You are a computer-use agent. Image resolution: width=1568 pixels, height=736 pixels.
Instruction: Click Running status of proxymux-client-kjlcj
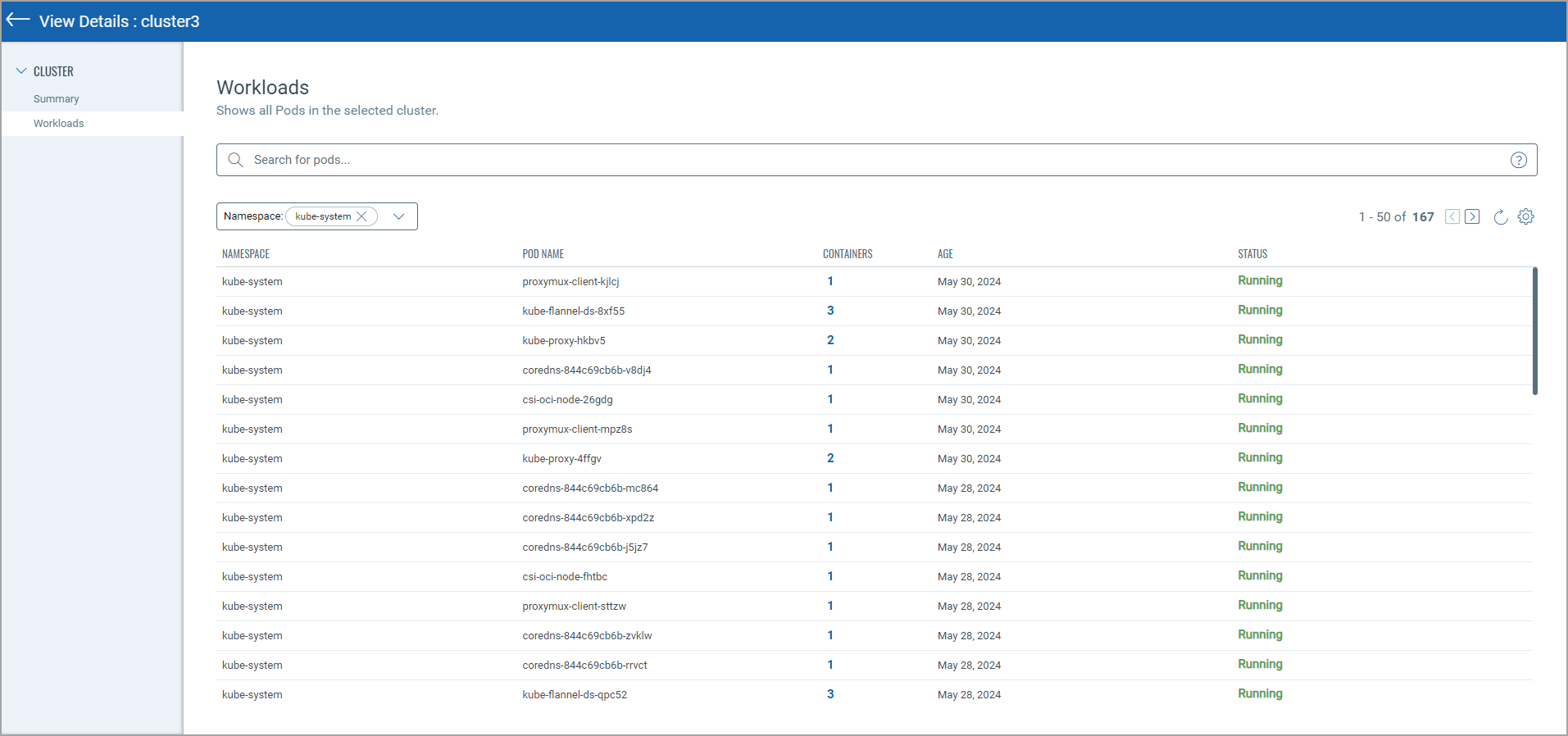click(1260, 280)
